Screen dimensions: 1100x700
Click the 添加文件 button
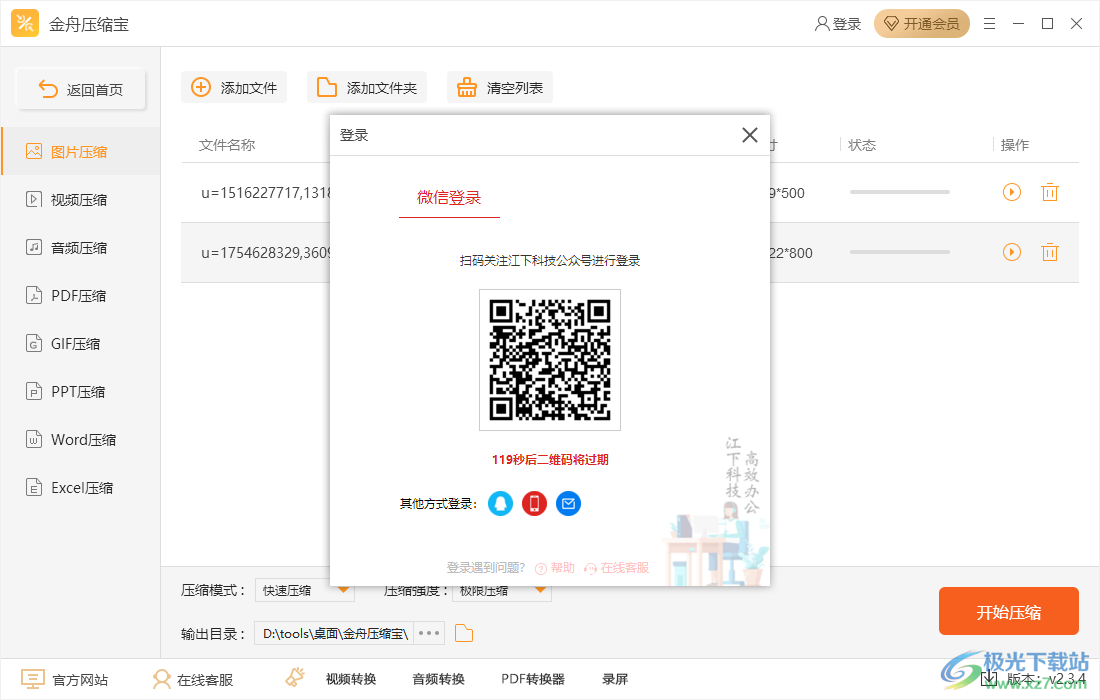pyautogui.click(x=234, y=88)
